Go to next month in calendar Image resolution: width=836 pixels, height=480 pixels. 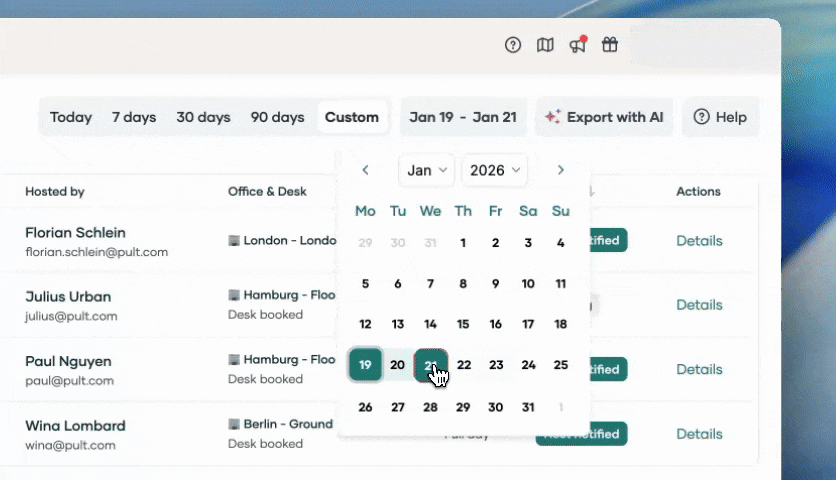561,170
